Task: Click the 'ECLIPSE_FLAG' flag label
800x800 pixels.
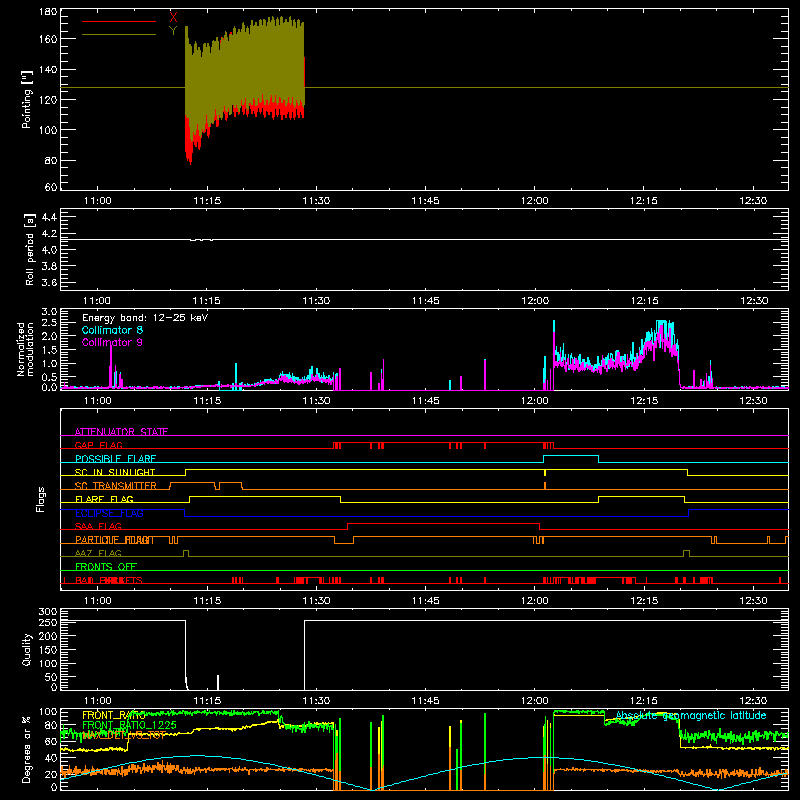Action: click(109, 513)
